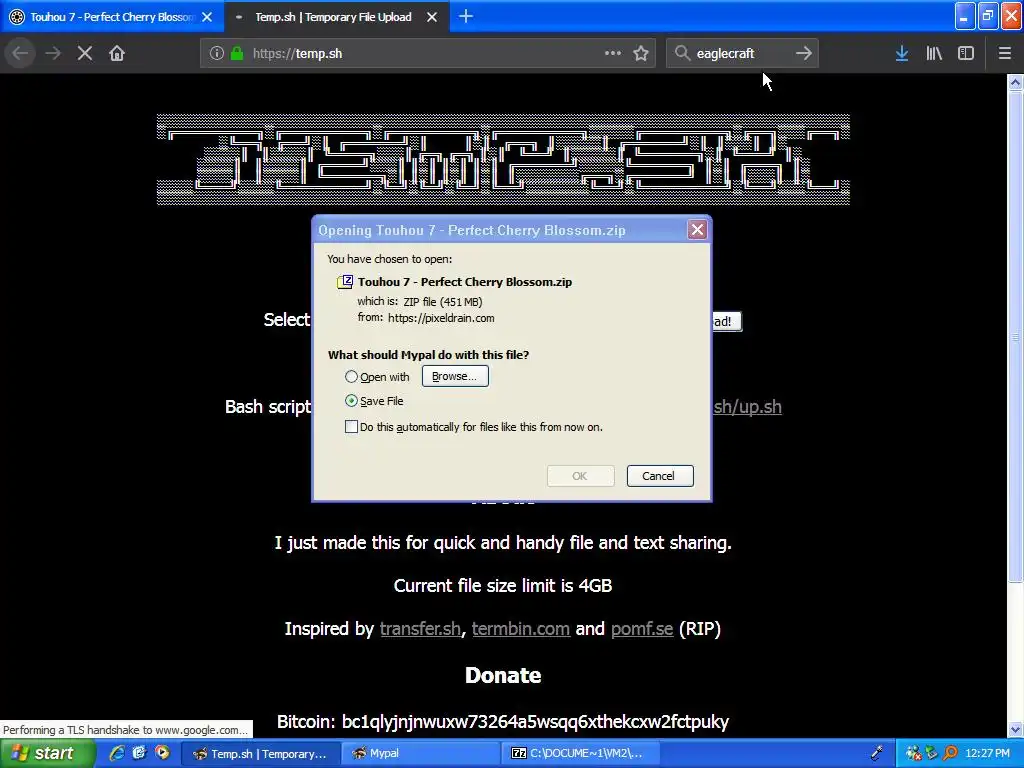The height and width of the screenshot is (768, 1024).
Task: Click the Current file size limit text
Action: (x=503, y=586)
